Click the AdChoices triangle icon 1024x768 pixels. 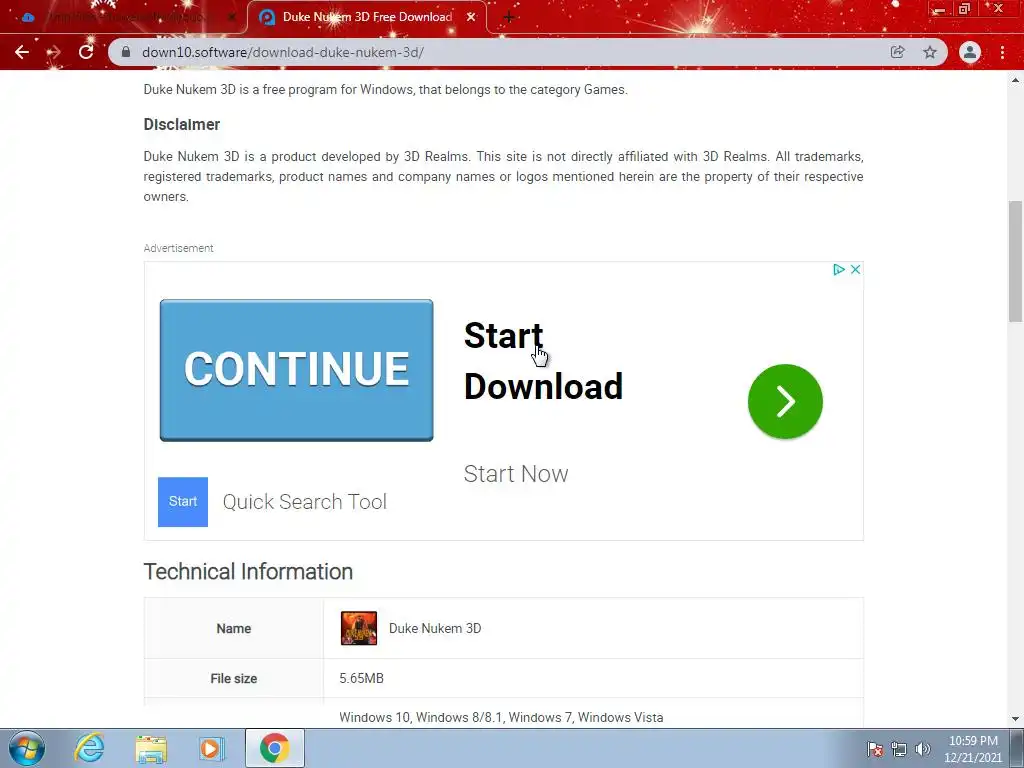point(839,270)
